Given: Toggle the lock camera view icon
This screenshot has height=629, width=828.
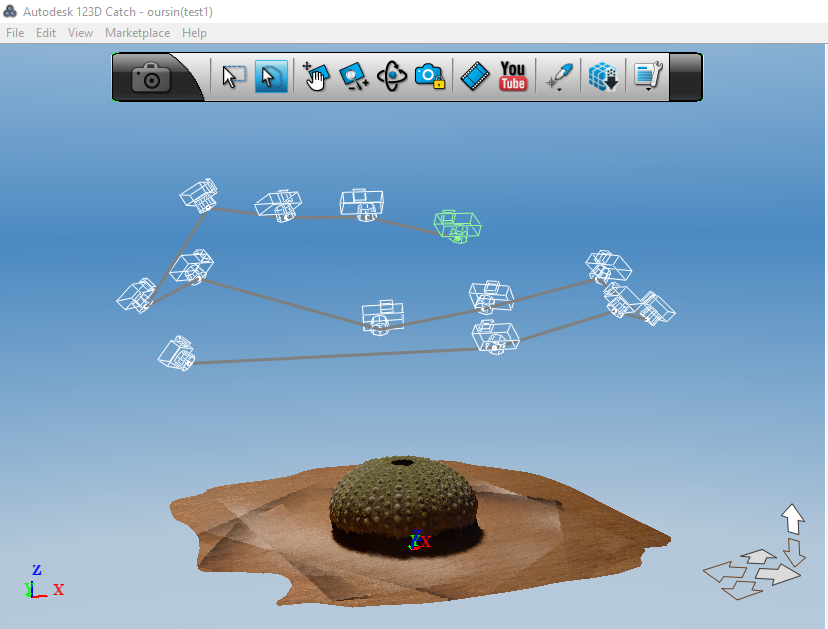Looking at the screenshot, I should (x=429, y=77).
